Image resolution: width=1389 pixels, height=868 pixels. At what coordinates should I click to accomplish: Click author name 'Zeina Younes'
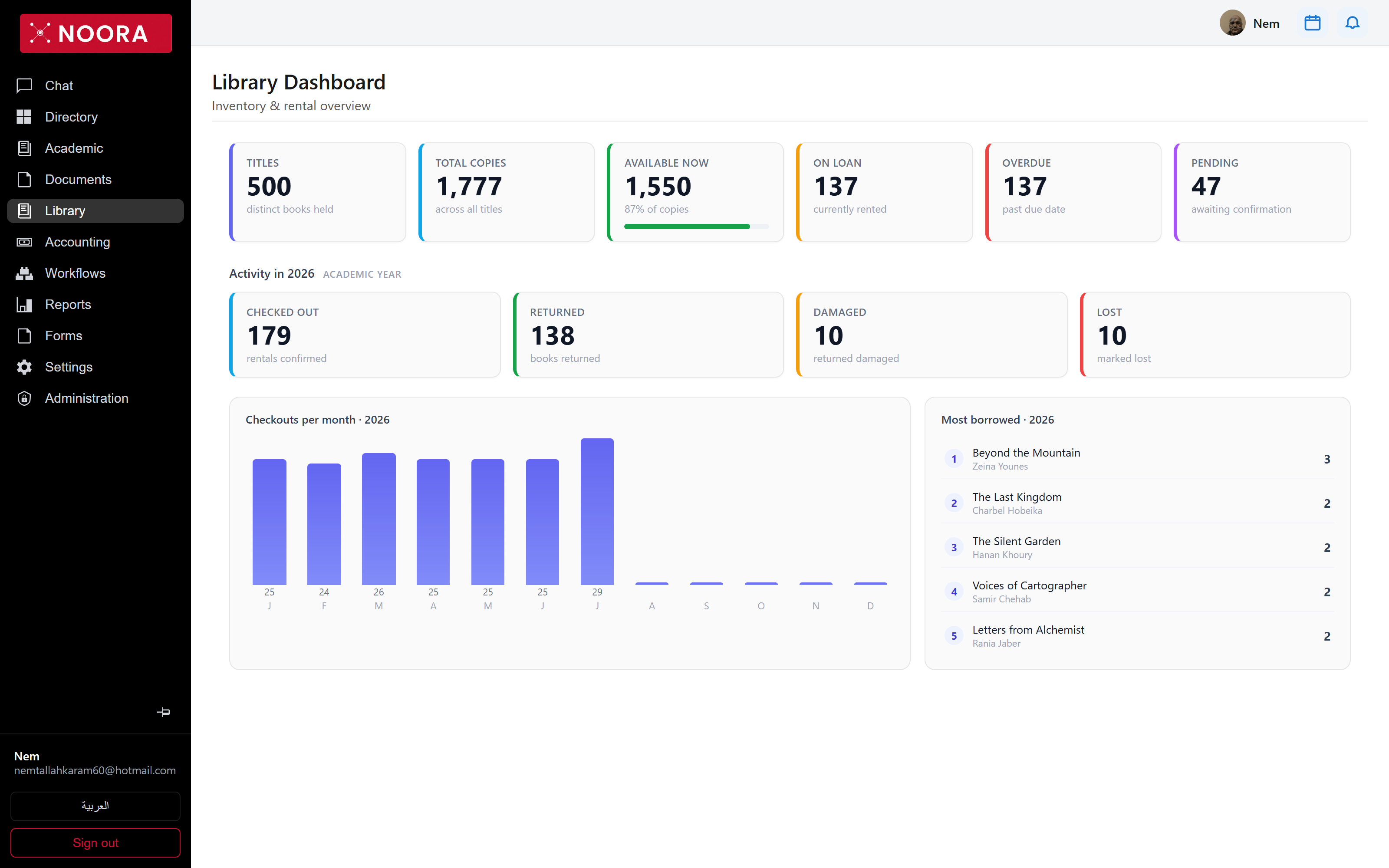coord(1000,467)
